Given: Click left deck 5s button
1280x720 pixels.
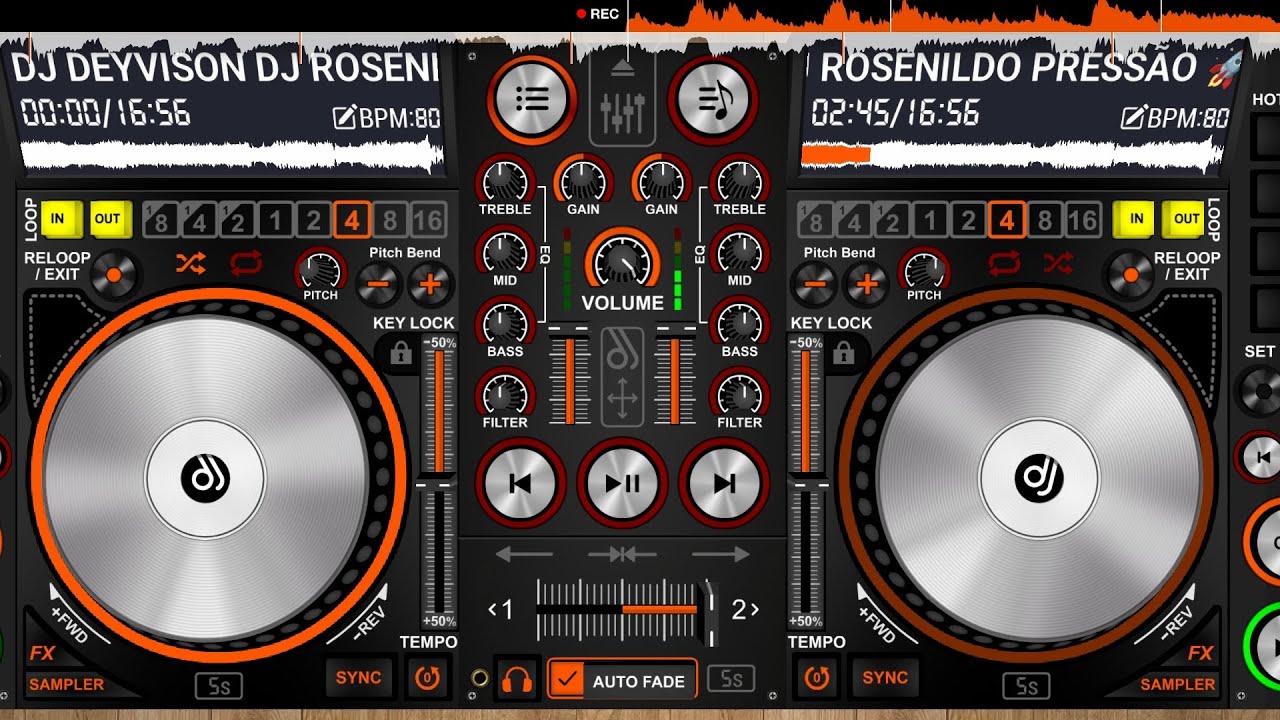Looking at the screenshot, I should (218, 686).
